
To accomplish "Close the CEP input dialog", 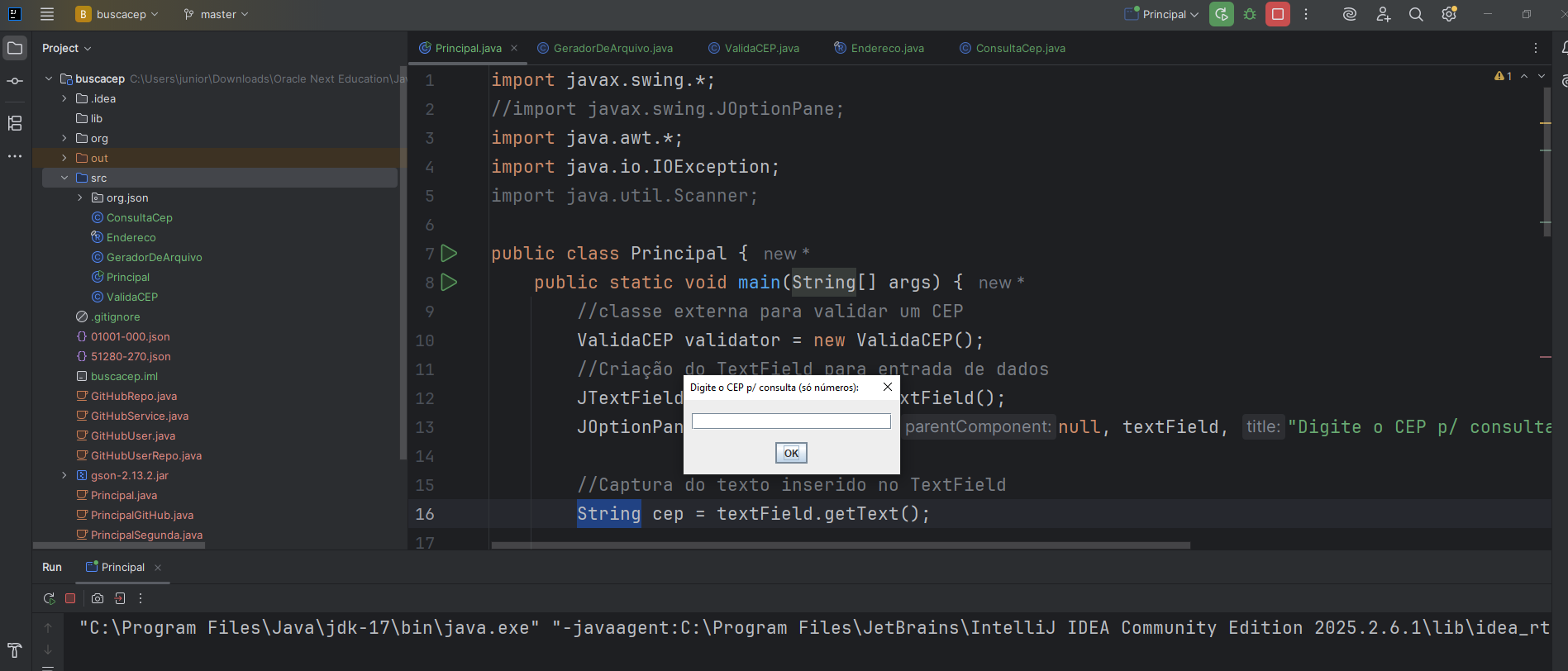I will pos(888,387).
